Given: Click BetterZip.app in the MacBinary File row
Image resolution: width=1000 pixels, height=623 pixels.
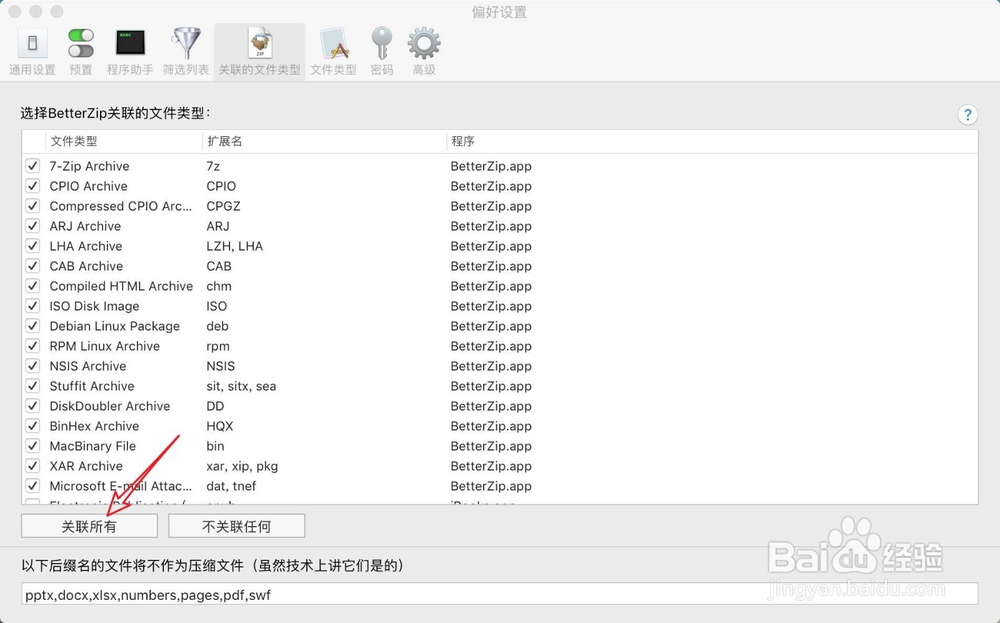Looking at the screenshot, I should pyautogui.click(x=491, y=446).
